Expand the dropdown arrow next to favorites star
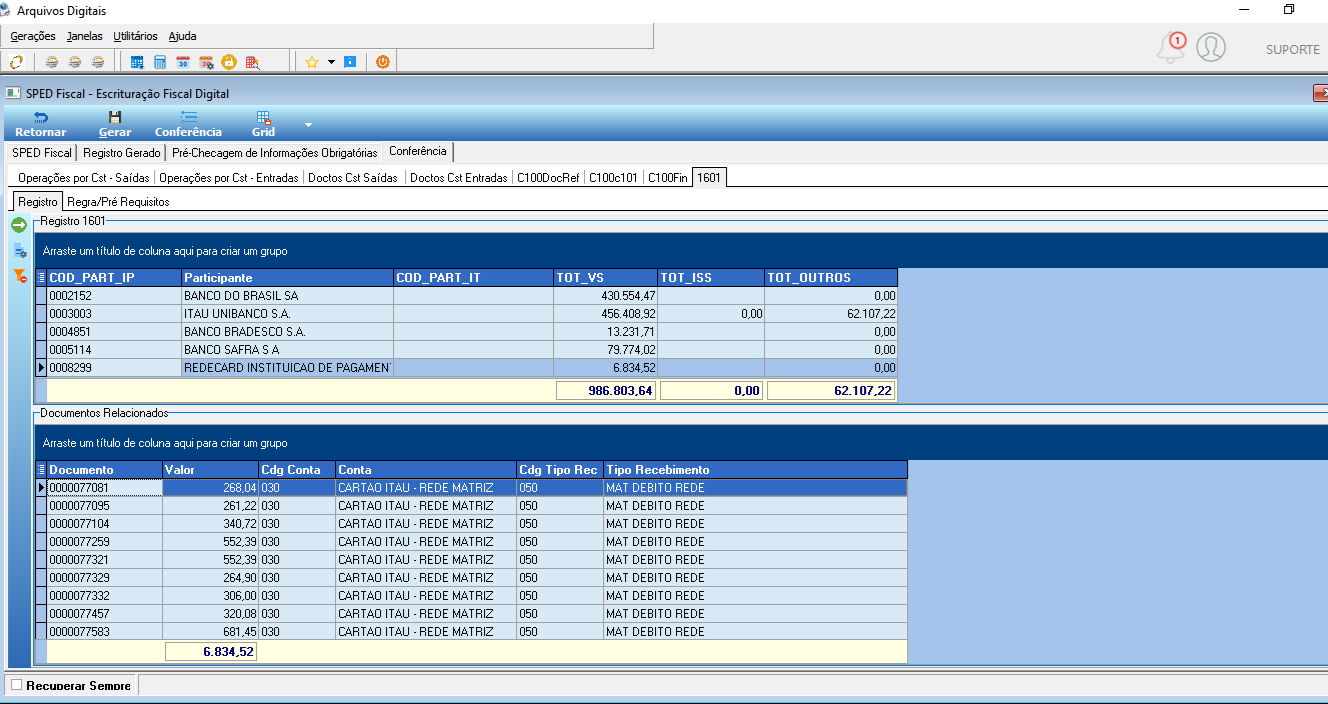This screenshot has height=704, width=1328. [331, 62]
